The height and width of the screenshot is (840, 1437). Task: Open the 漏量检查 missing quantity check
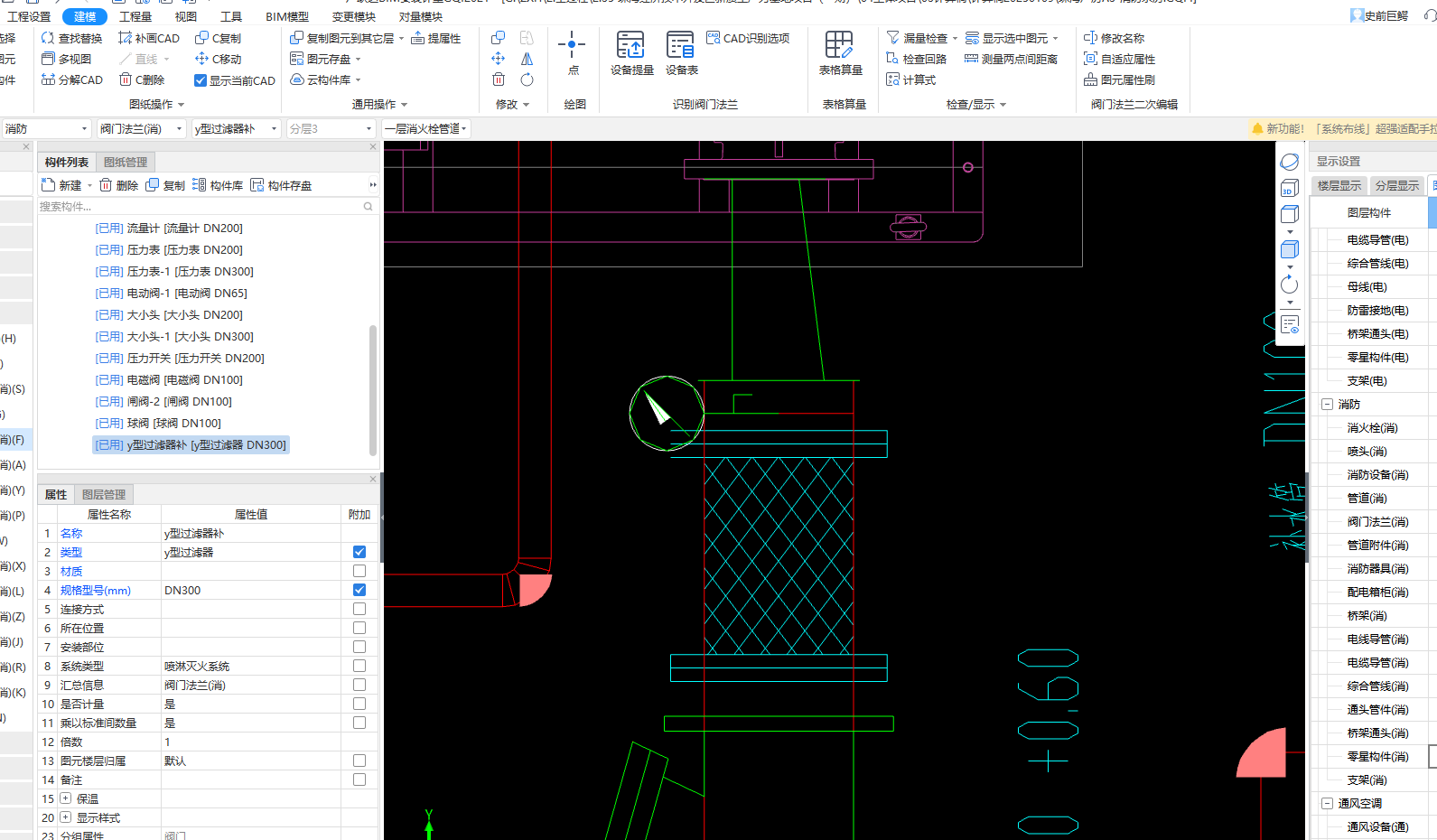click(922, 38)
